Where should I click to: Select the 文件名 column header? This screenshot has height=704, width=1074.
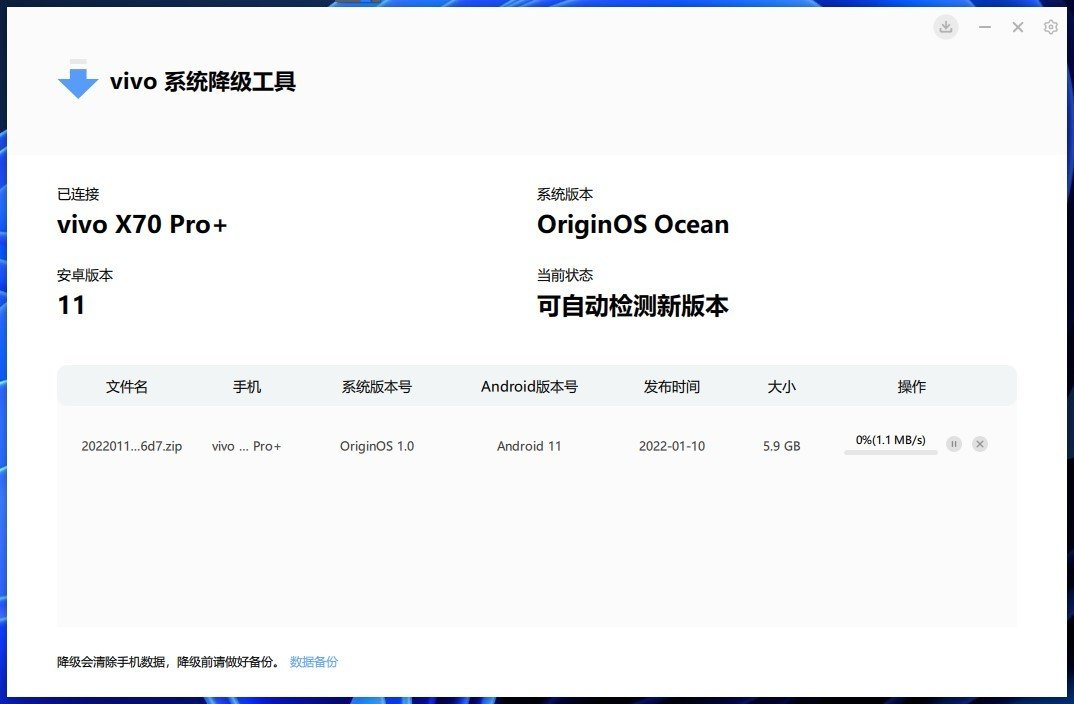[x=127, y=386]
